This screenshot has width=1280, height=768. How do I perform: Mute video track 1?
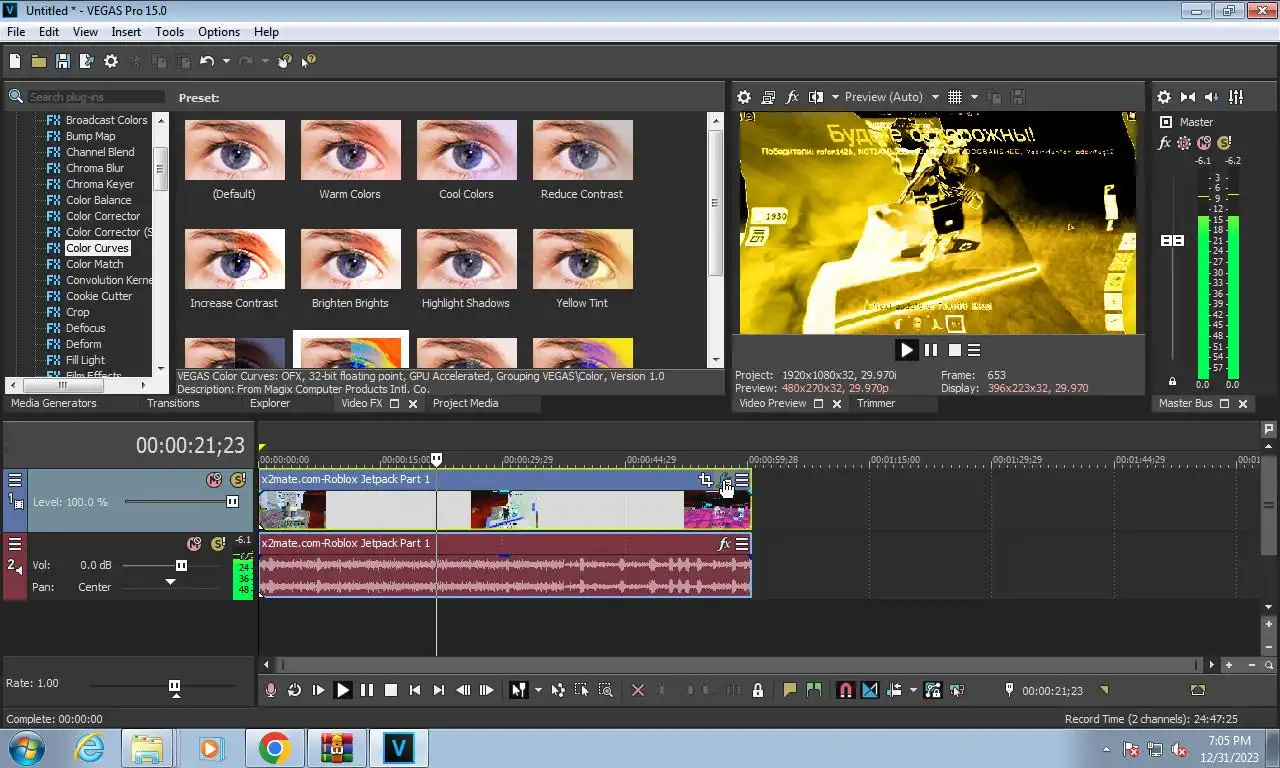213,480
